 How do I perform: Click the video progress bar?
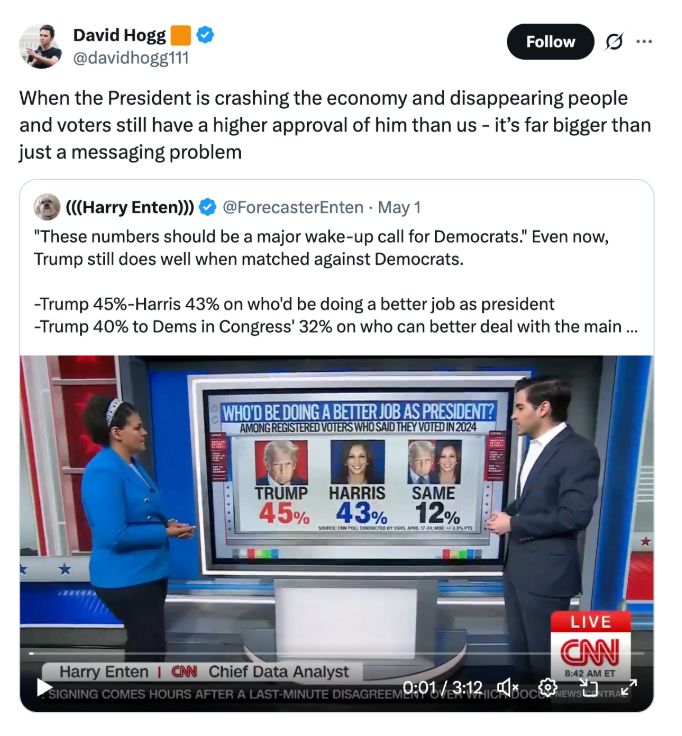337,653
